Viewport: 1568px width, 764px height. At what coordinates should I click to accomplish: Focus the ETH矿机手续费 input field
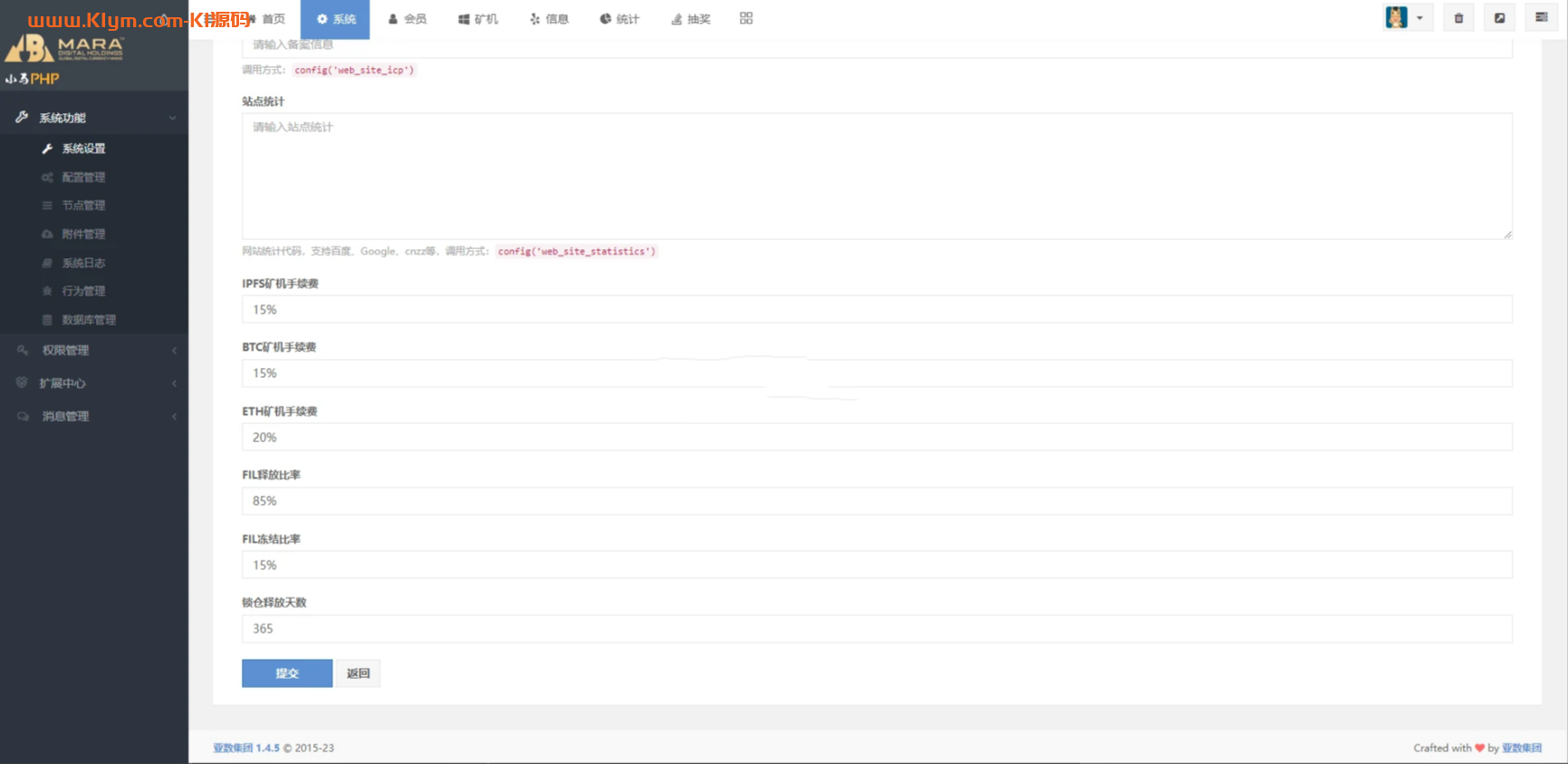(x=877, y=438)
